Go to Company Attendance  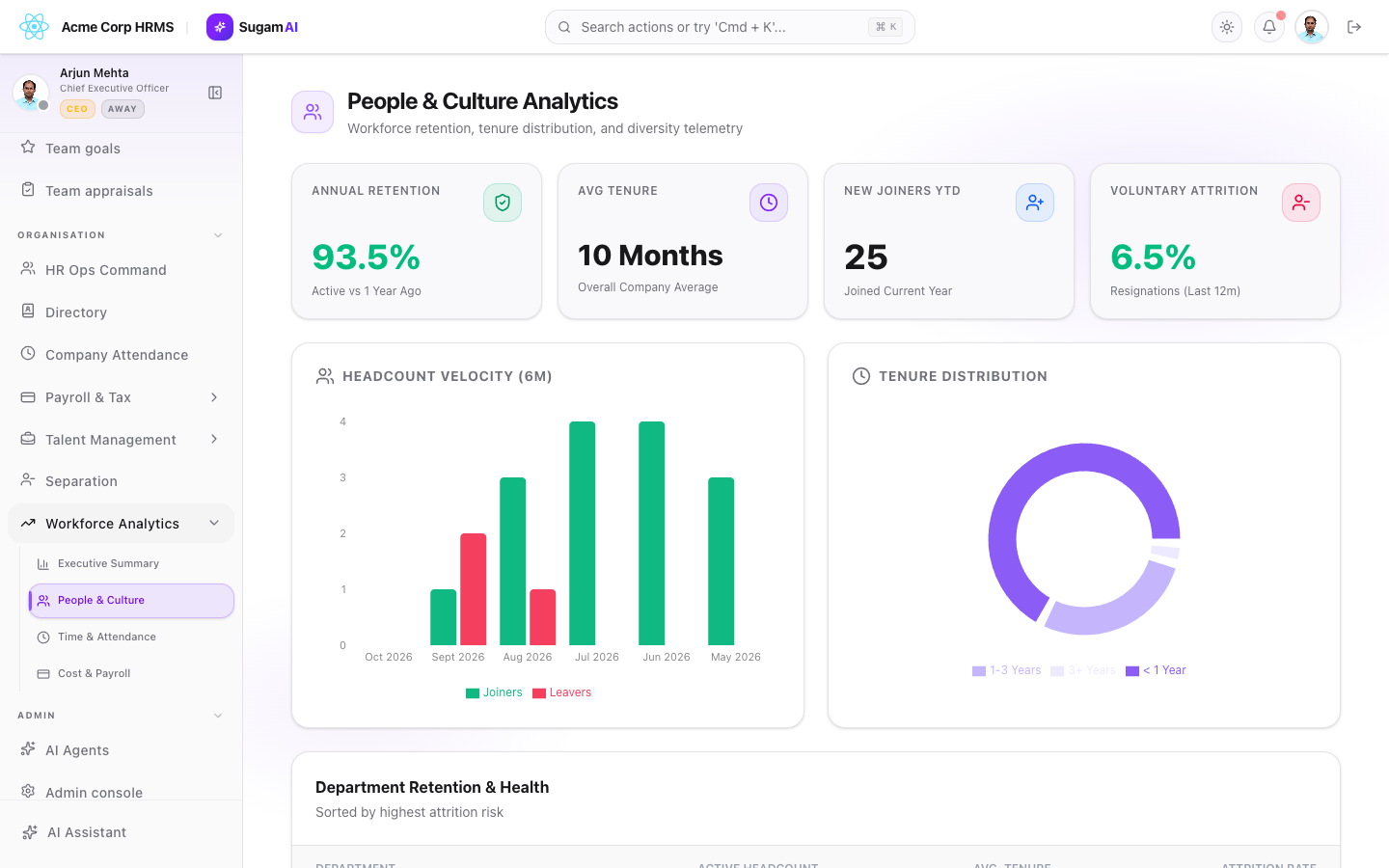122,355
